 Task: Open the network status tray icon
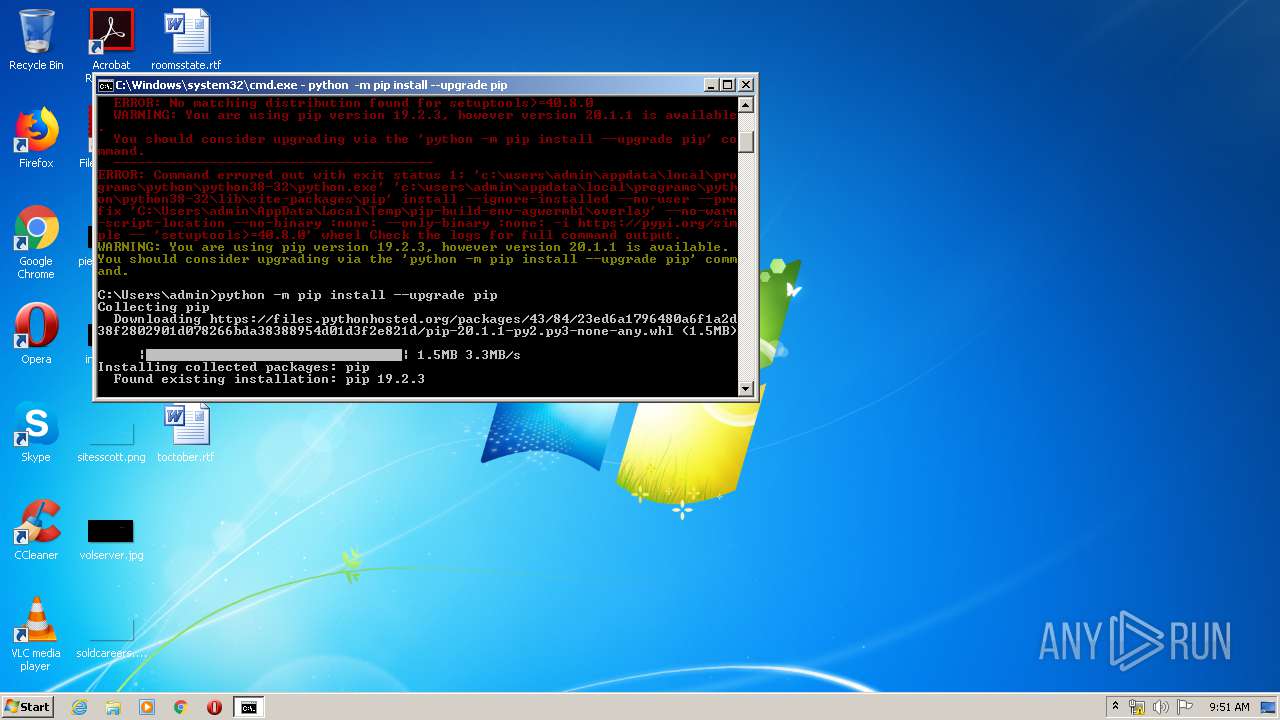click(x=1137, y=707)
